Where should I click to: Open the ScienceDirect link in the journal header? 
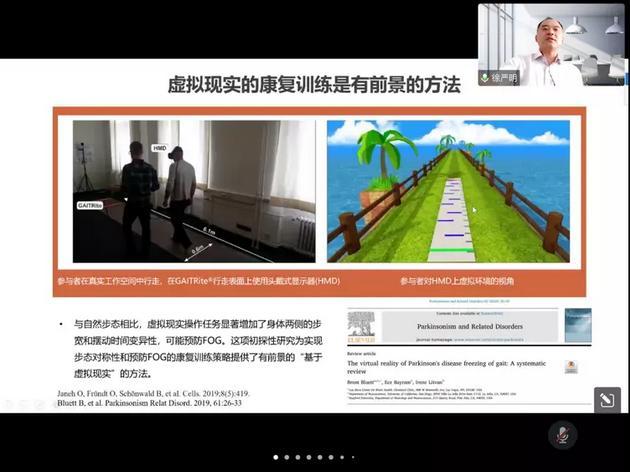[485, 311]
